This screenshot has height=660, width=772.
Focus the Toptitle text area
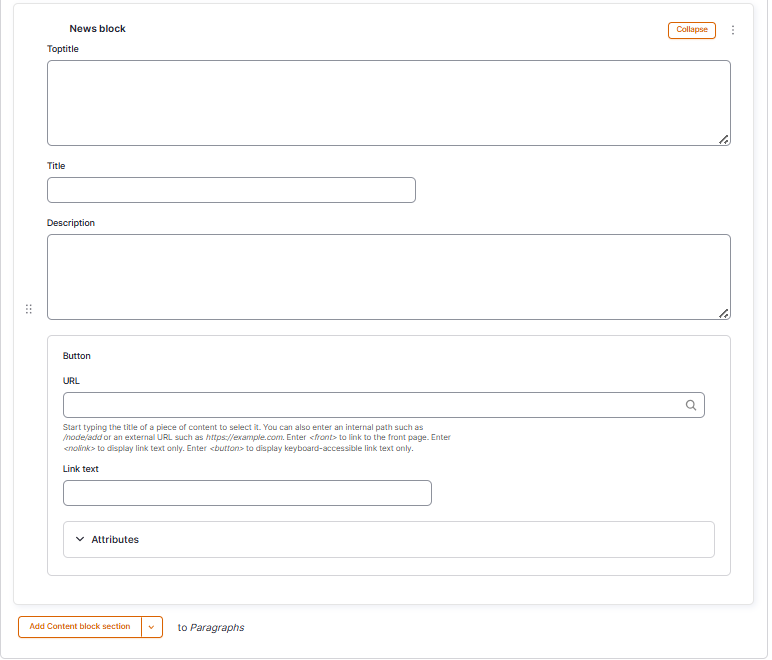coord(389,103)
